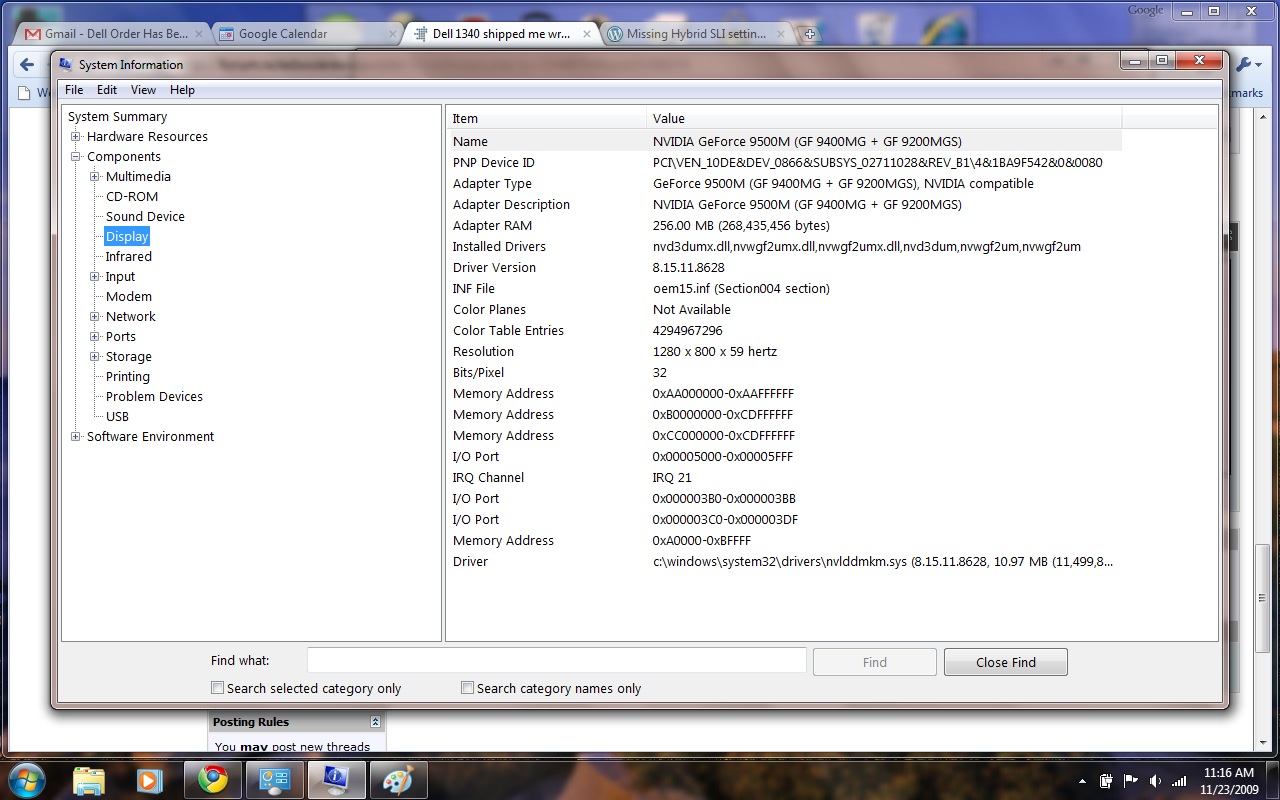This screenshot has width=1280, height=800.
Task: Expand the Storage node
Action: click(95, 356)
